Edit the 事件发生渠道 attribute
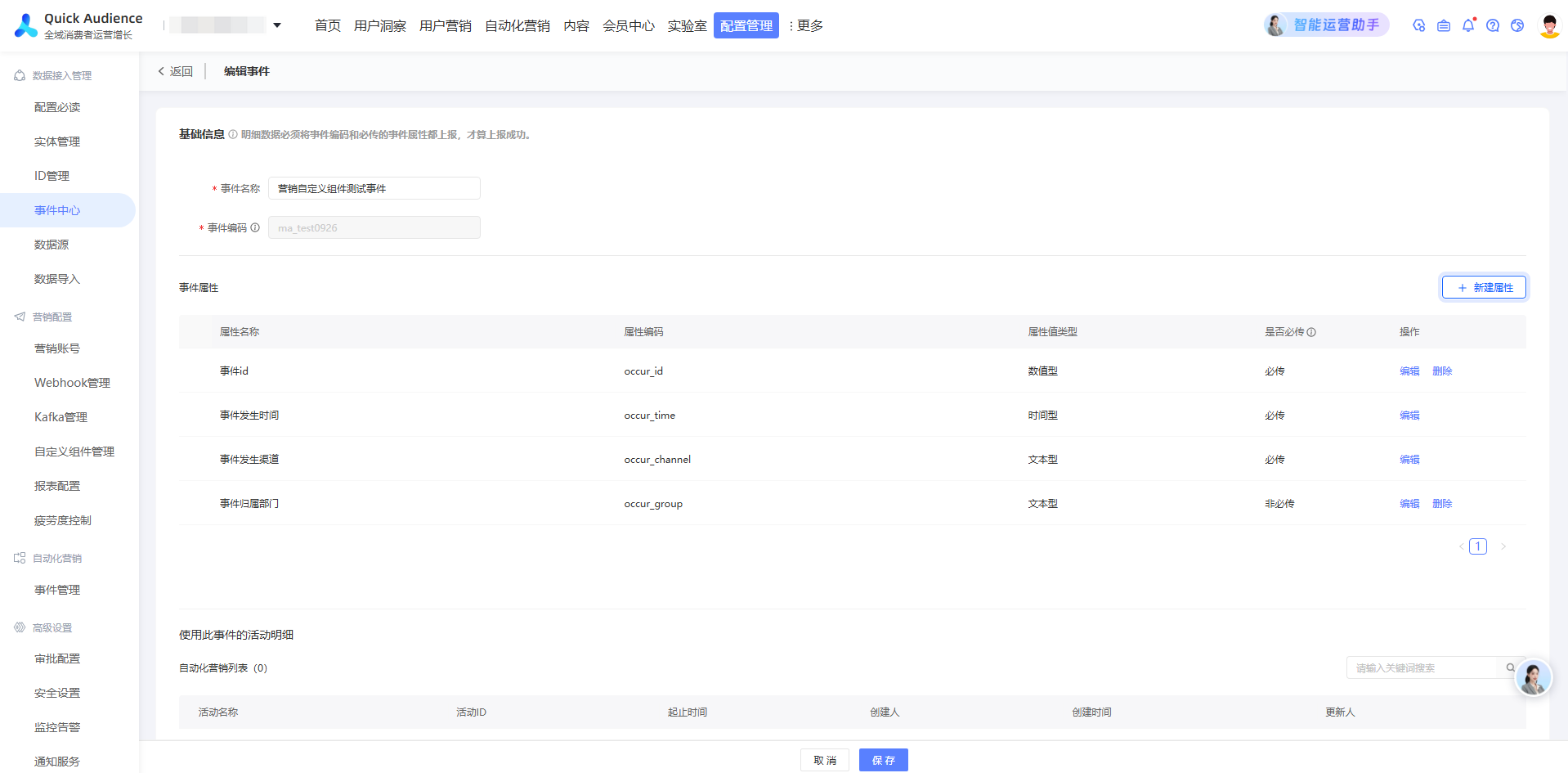1568x773 pixels. pos(1409,460)
